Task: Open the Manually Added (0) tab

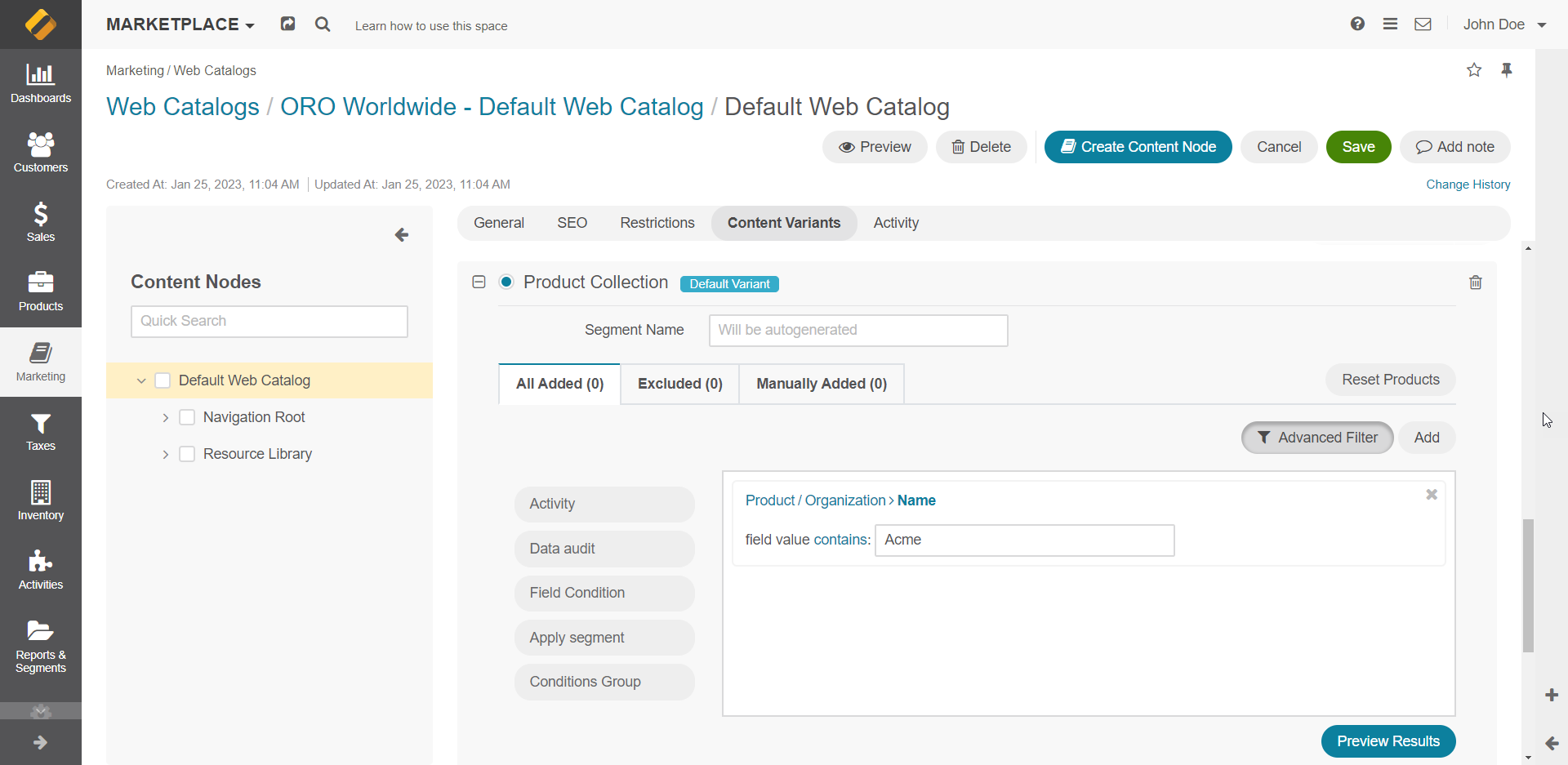Action: (x=822, y=384)
